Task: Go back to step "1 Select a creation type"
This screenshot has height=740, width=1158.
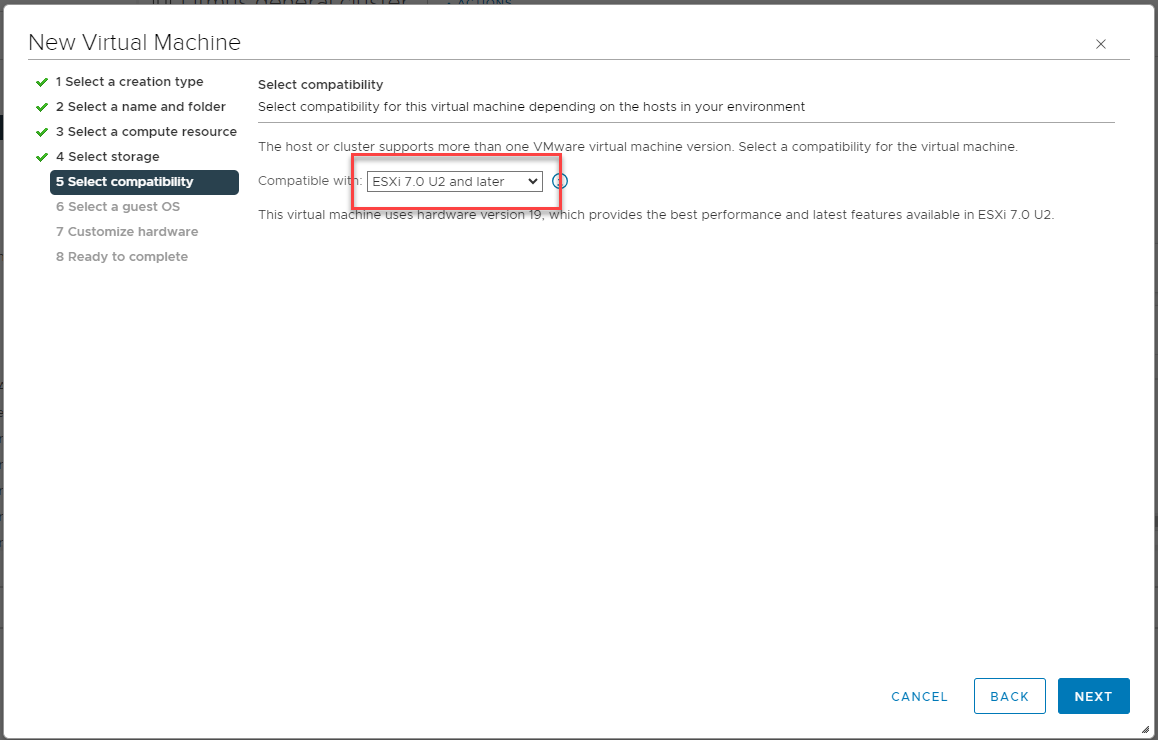Action: coord(132,81)
